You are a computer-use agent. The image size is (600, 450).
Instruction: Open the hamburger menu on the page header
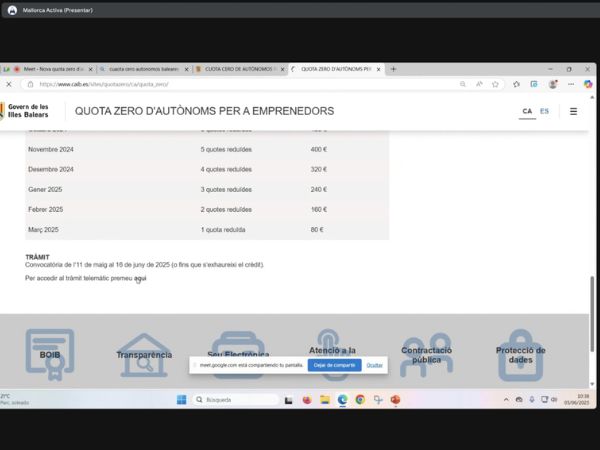coord(573,111)
